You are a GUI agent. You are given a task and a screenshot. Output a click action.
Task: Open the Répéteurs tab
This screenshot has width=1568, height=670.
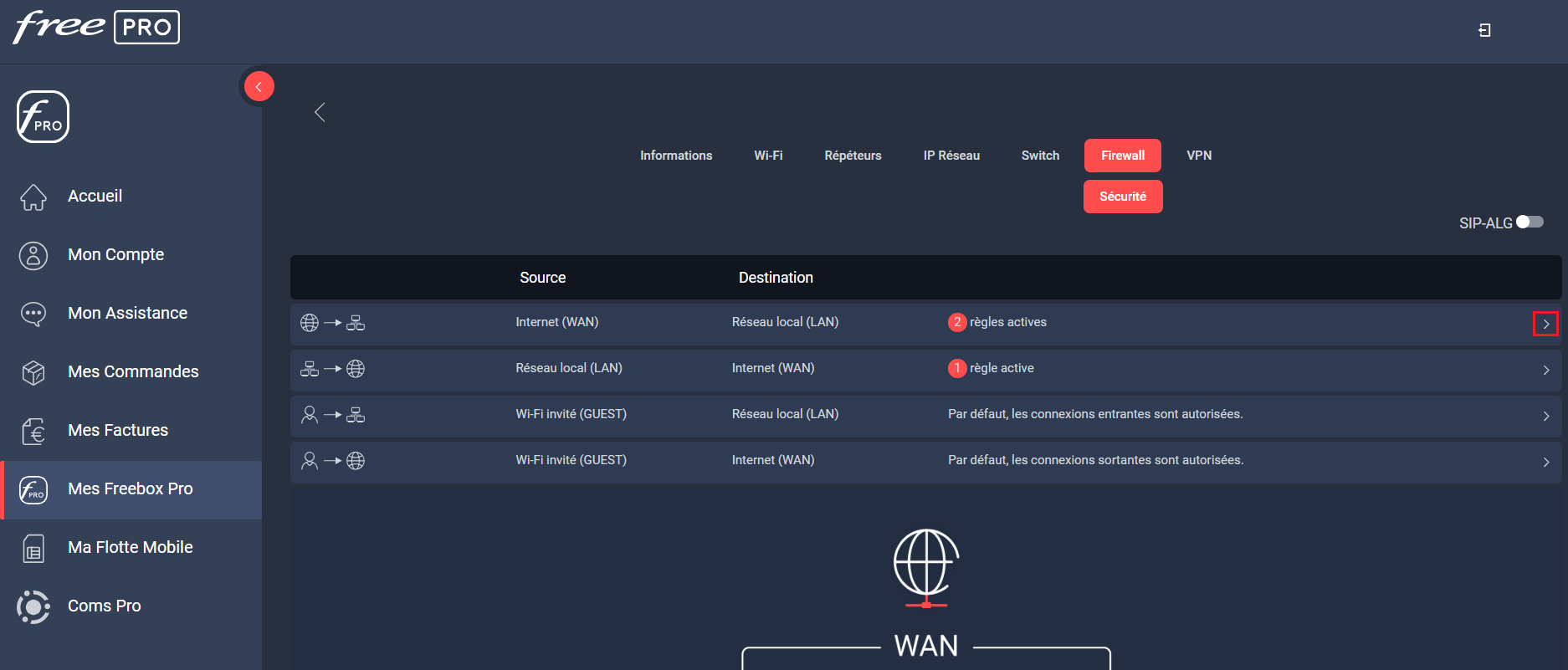pyautogui.click(x=853, y=156)
